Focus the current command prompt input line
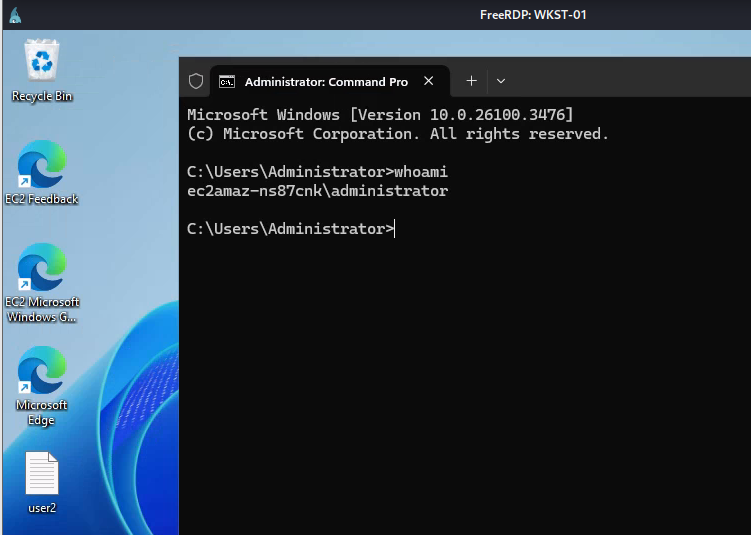 pos(291,229)
